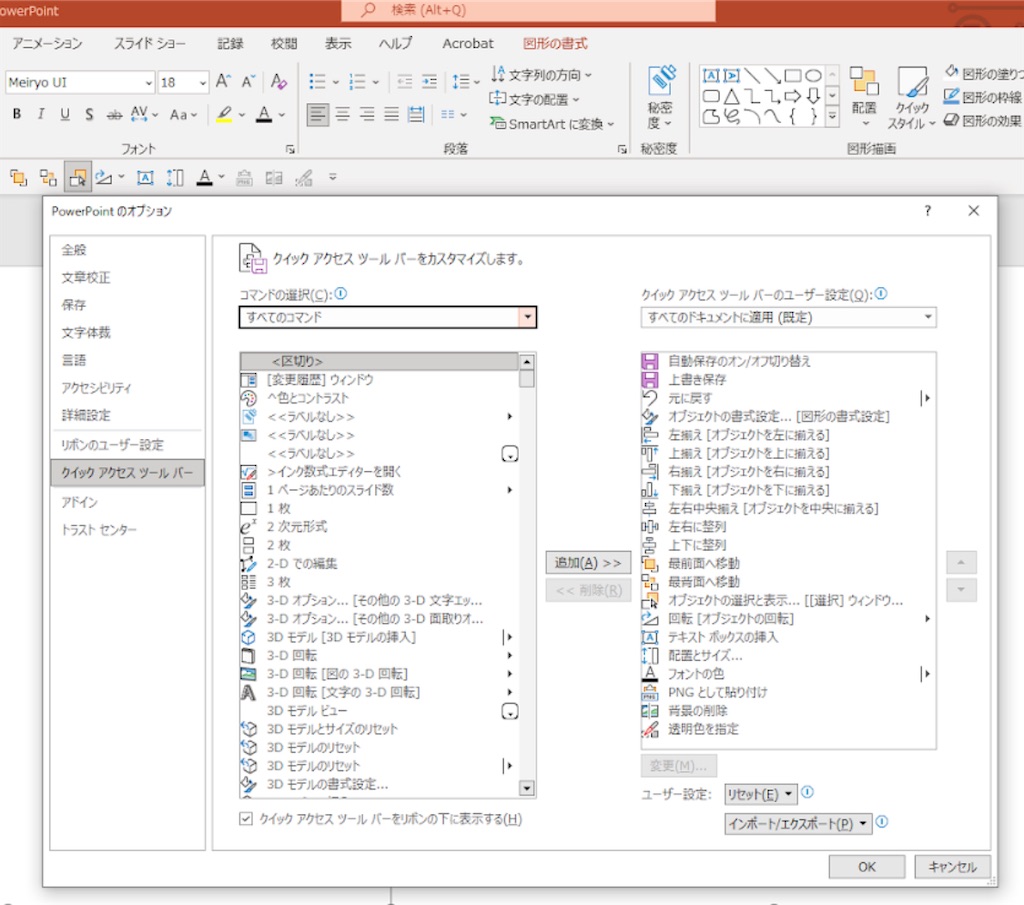1024x905 pixels.
Task: Toggle bold formatting in the Font group
Action: (15, 114)
